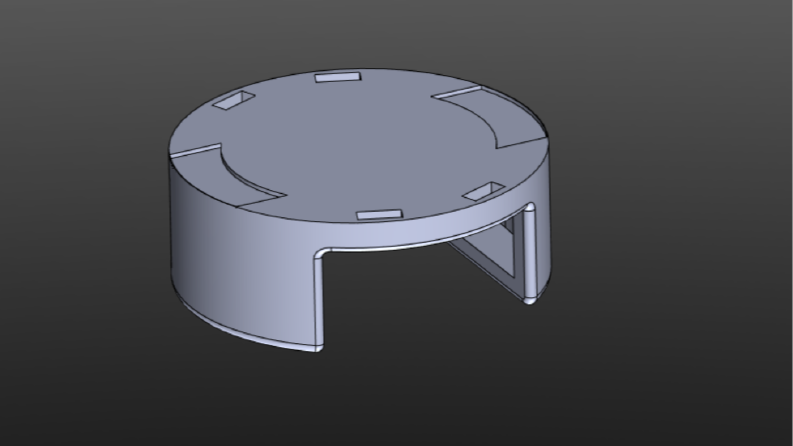793x446 pixels.
Task: Select the upper-left rectangular slot on the top face
Action: tap(233, 100)
